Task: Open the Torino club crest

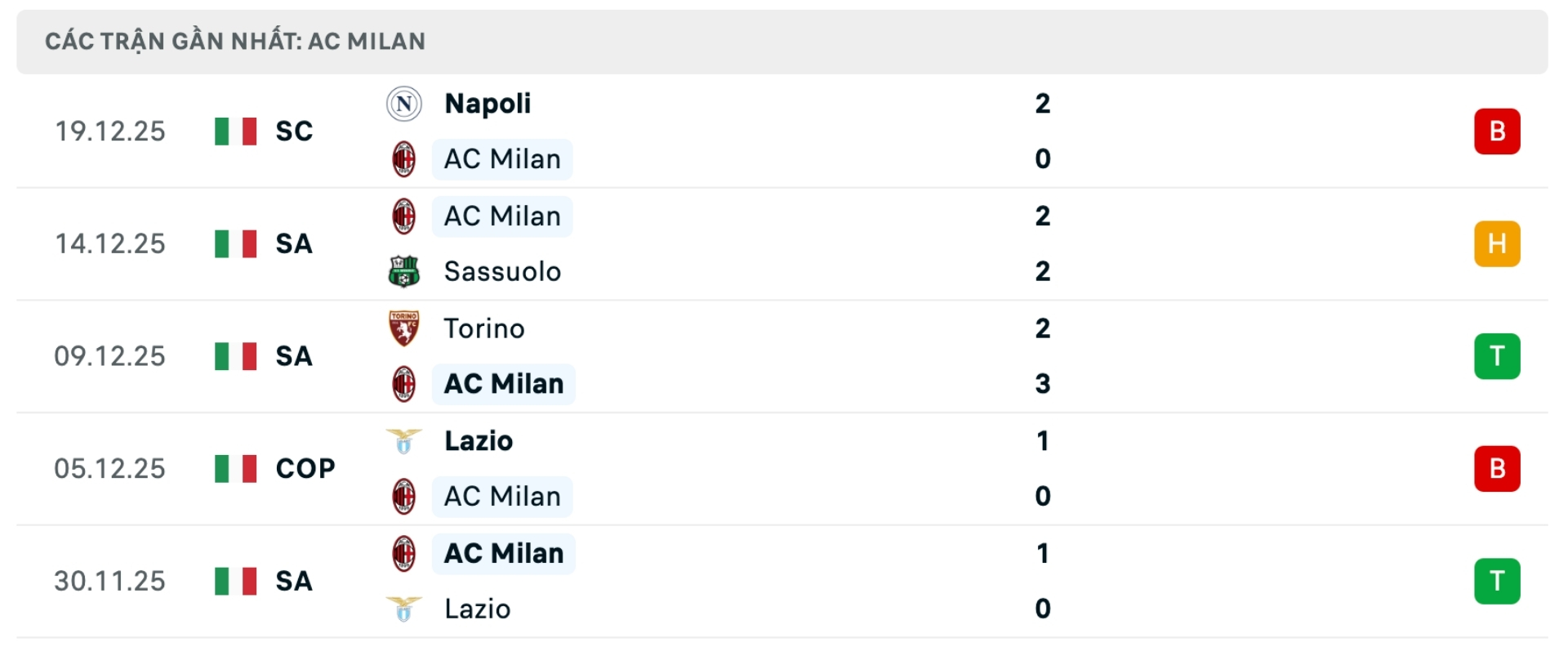Action: coord(404,328)
